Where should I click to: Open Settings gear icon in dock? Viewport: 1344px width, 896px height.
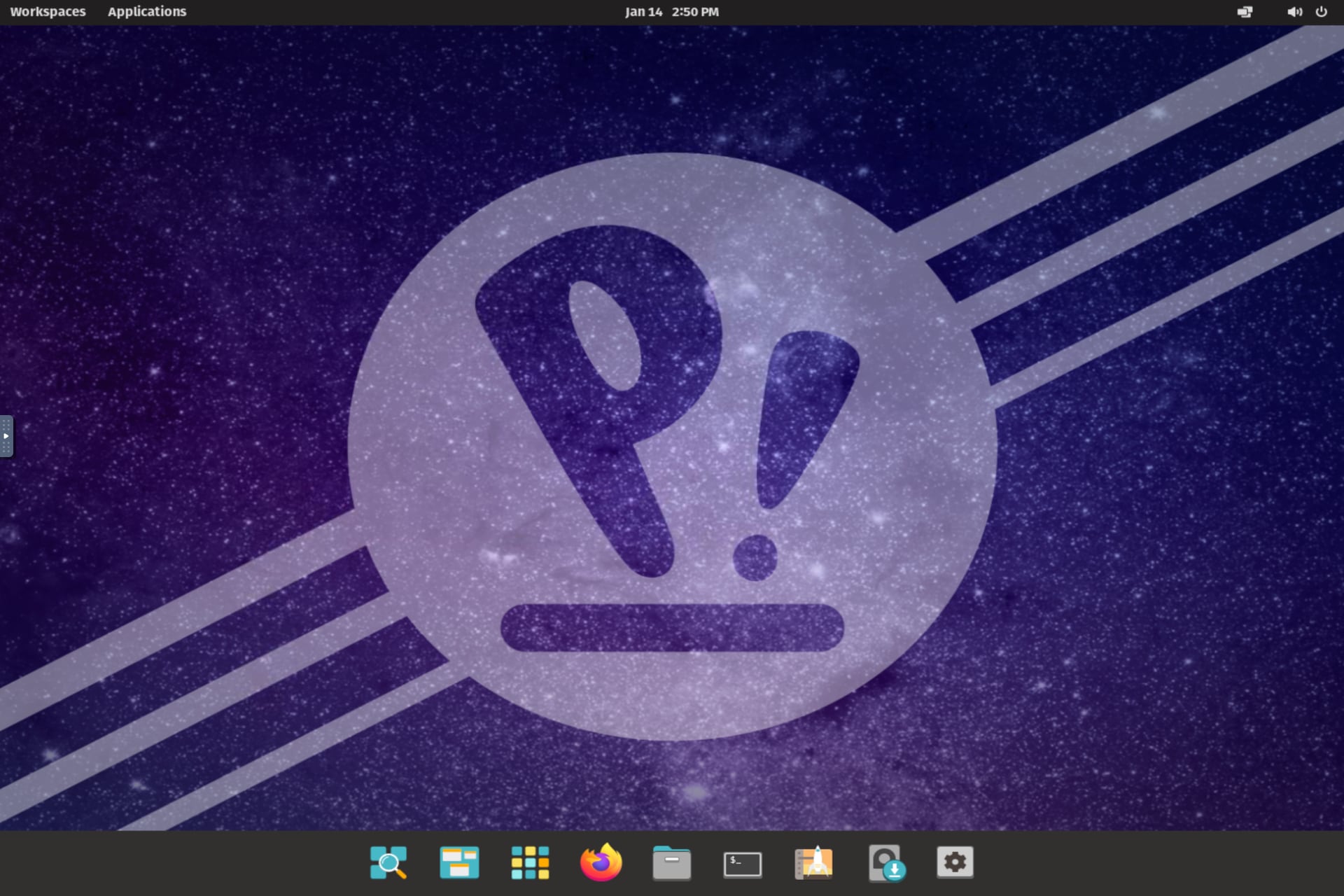click(955, 862)
